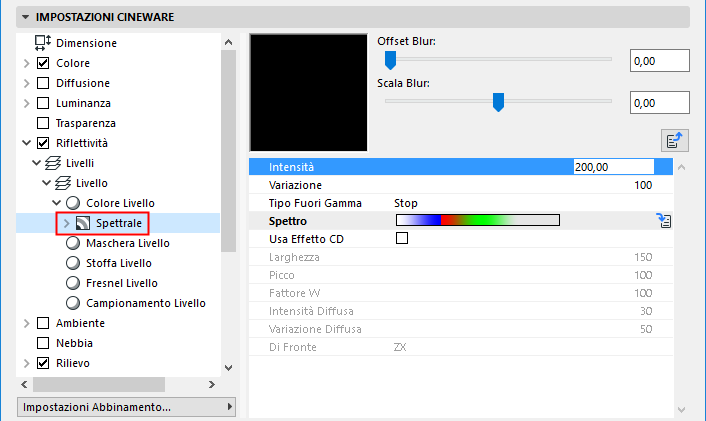Open the Impostazioni Abbinamento menu button
This screenshot has width=706, height=421.
click(127, 407)
